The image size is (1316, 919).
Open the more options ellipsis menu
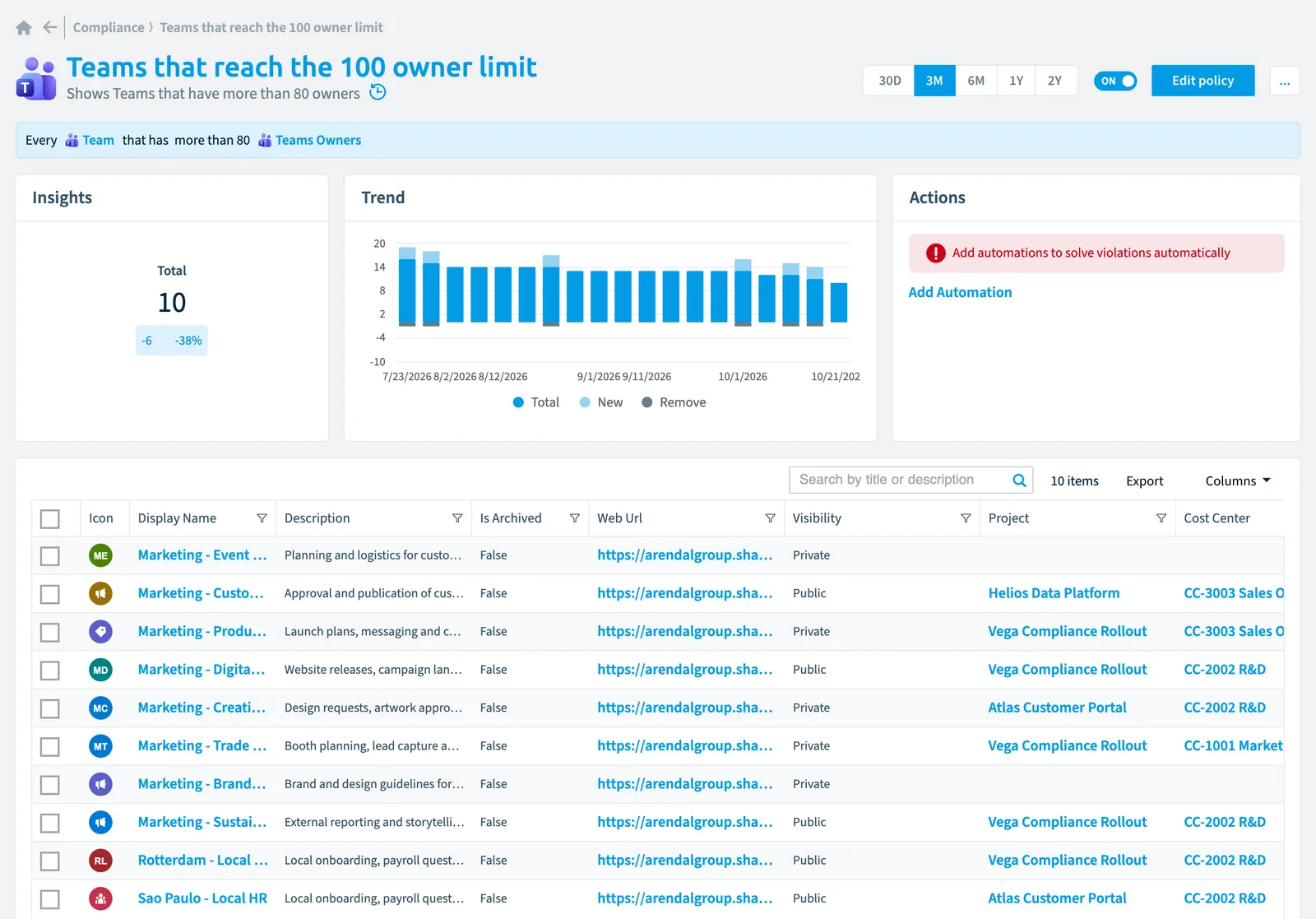1285,81
